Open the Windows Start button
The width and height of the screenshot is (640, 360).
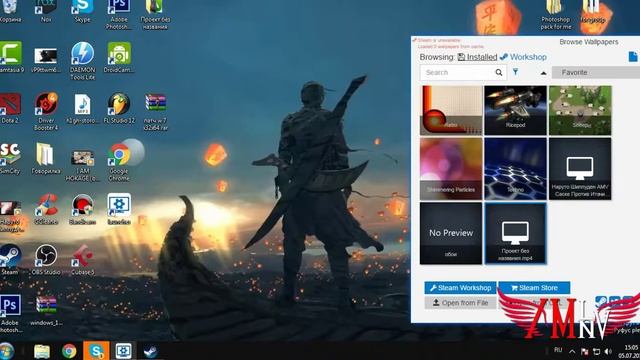click(x=7, y=351)
